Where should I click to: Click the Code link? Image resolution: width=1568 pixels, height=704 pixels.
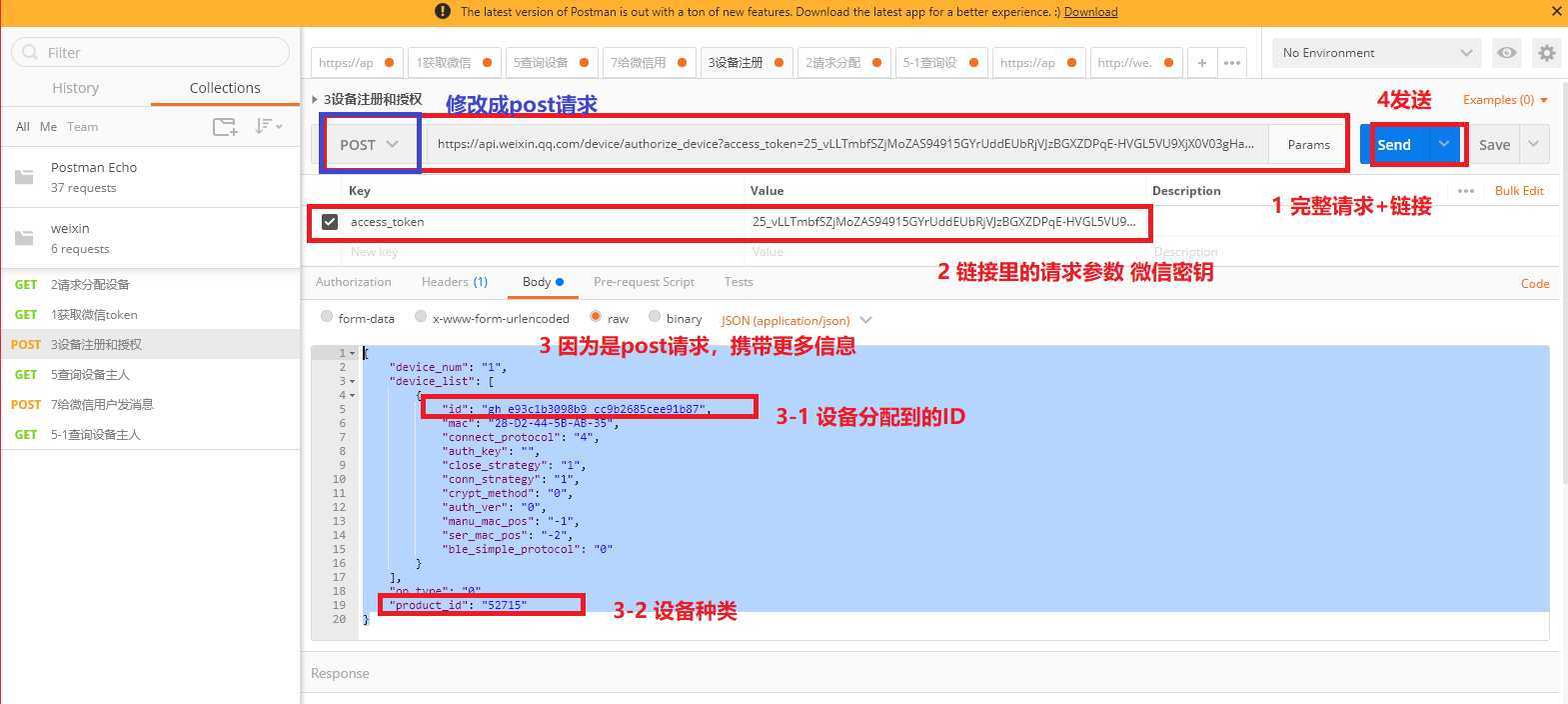click(x=1535, y=283)
